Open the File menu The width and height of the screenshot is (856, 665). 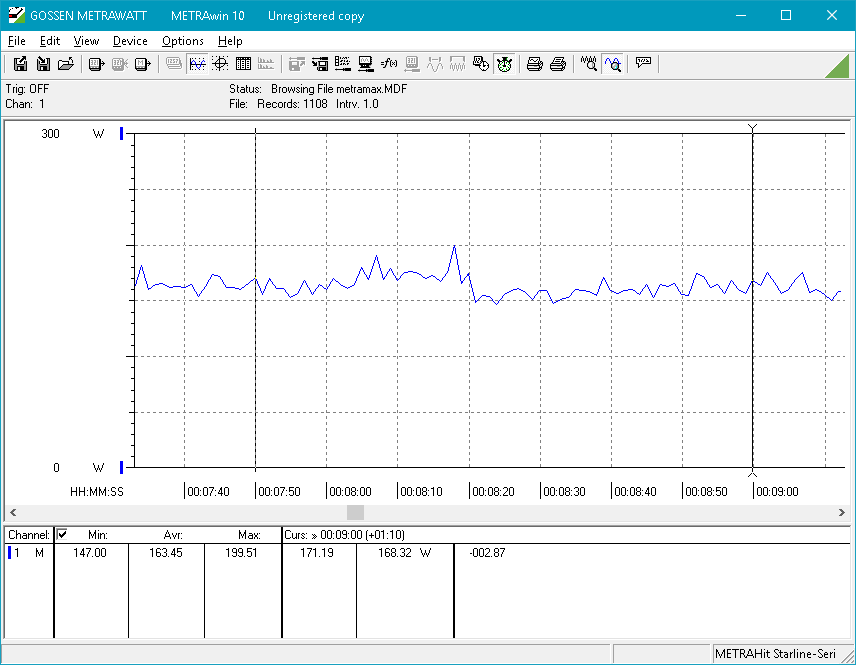16,41
